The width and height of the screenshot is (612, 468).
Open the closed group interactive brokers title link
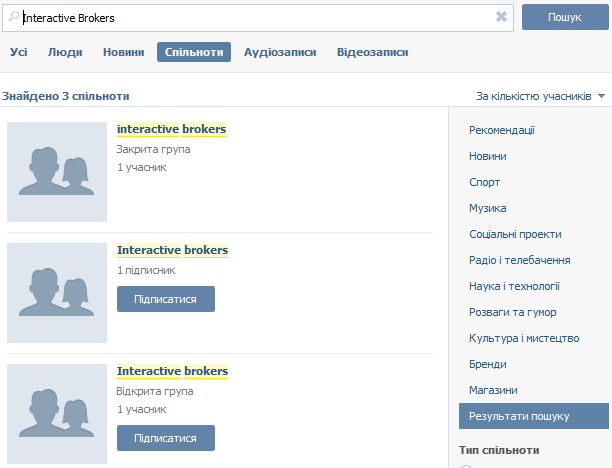click(171, 129)
